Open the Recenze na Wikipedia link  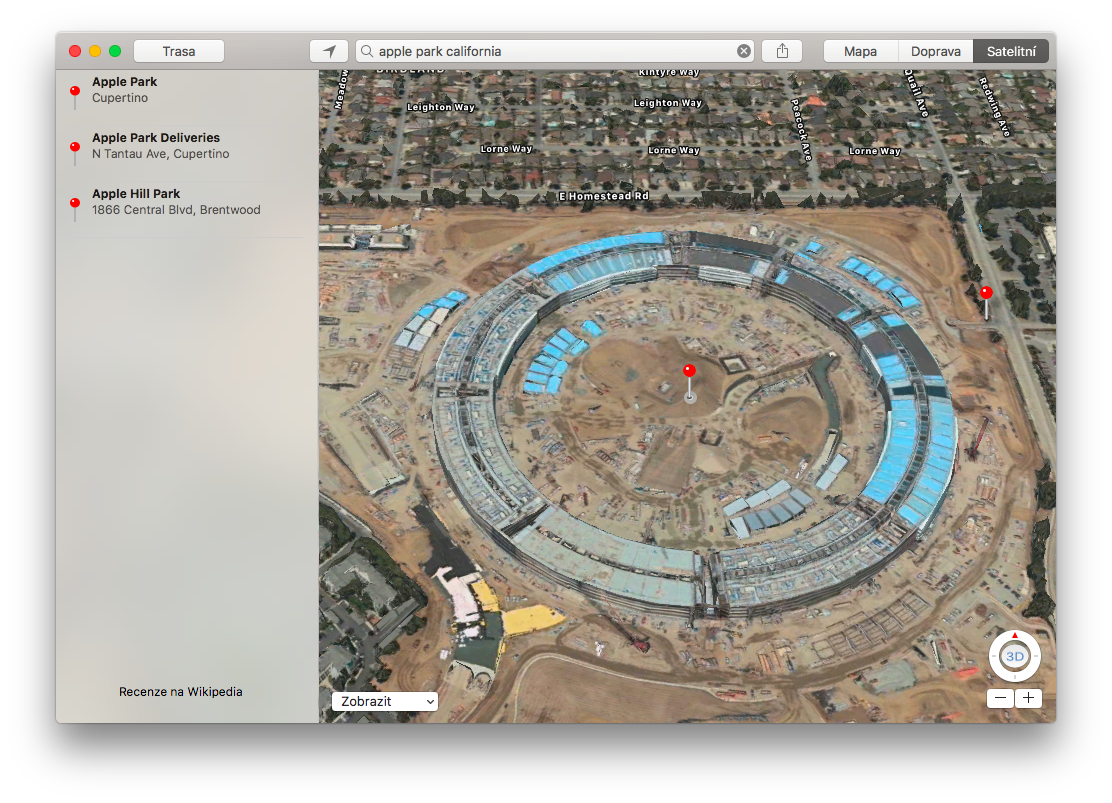181,692
